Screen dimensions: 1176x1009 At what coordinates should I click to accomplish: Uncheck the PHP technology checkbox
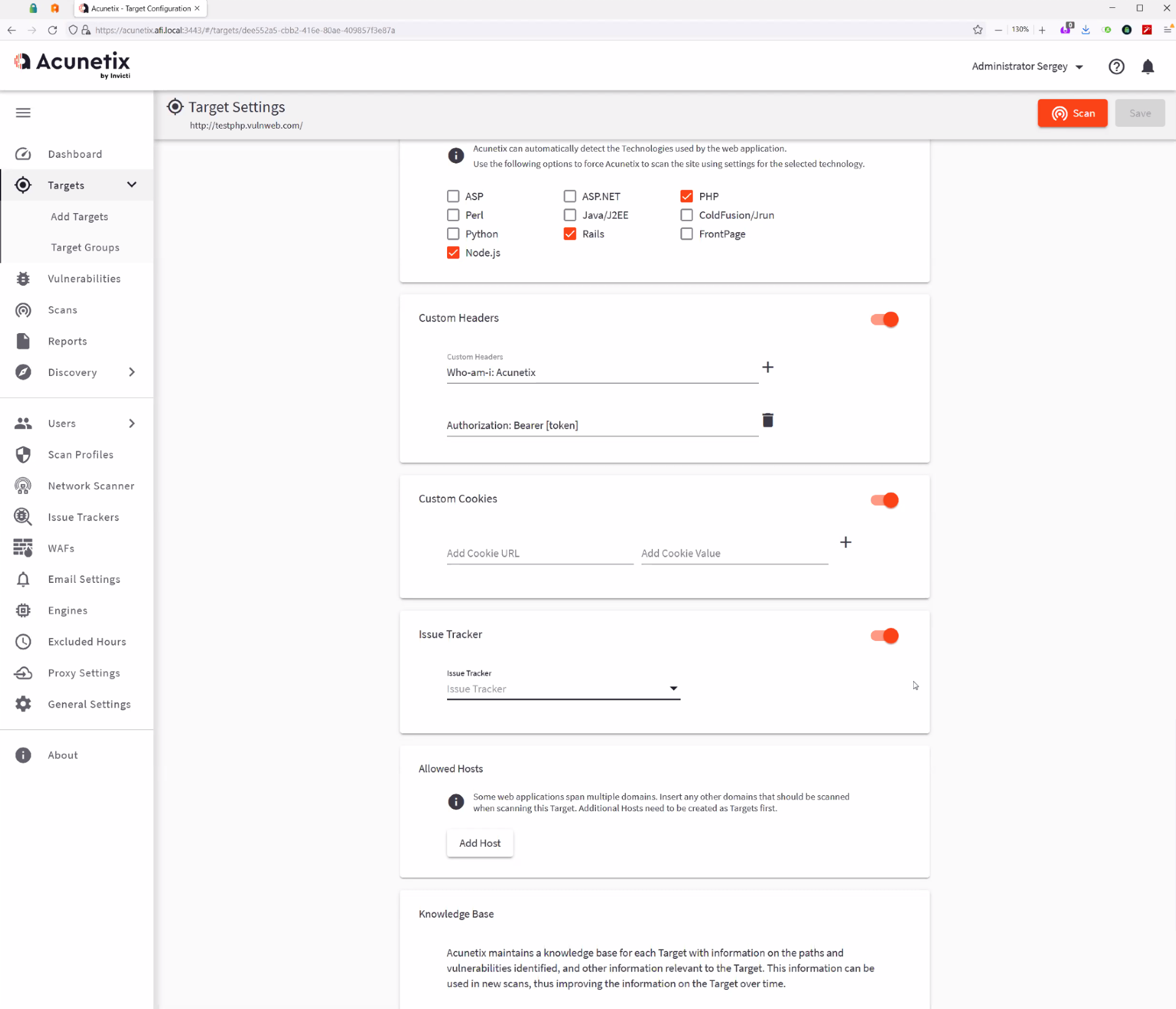tap(687, 197)
